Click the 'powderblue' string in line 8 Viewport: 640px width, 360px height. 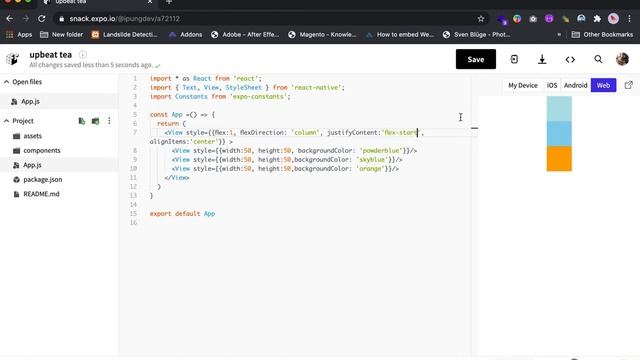380,151
